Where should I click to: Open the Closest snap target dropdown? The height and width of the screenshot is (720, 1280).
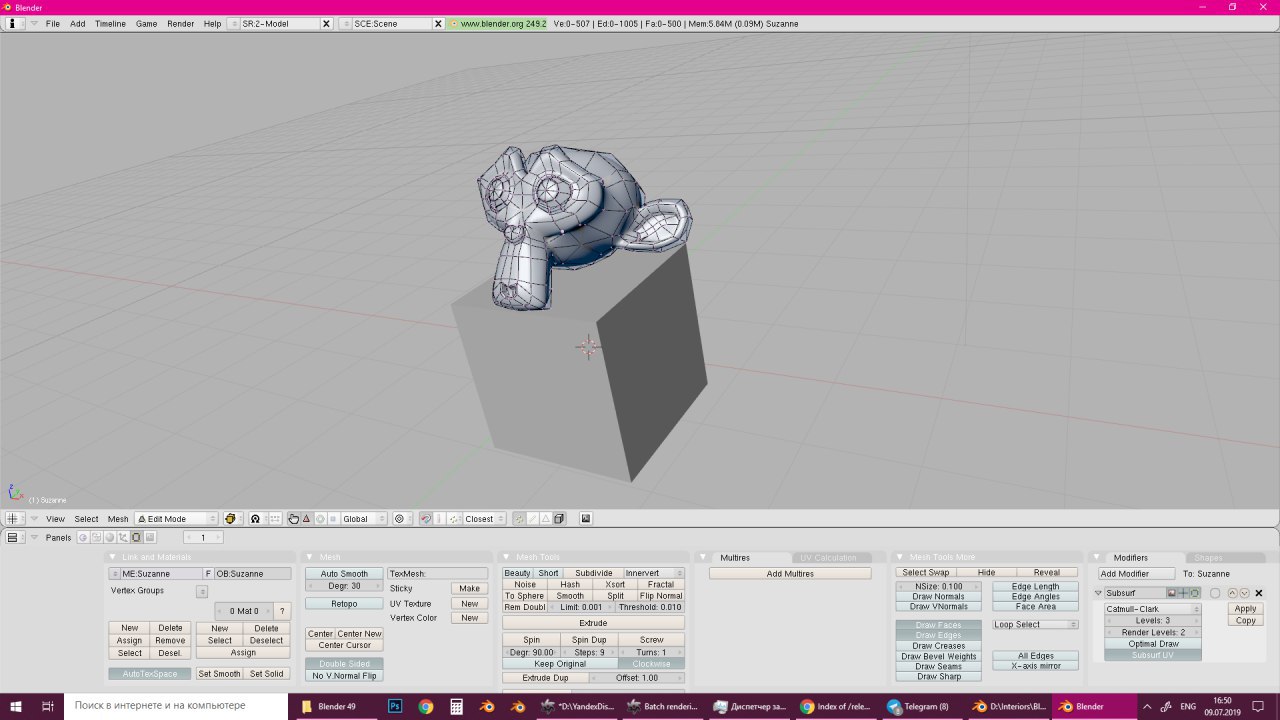[x=485, y=519]
